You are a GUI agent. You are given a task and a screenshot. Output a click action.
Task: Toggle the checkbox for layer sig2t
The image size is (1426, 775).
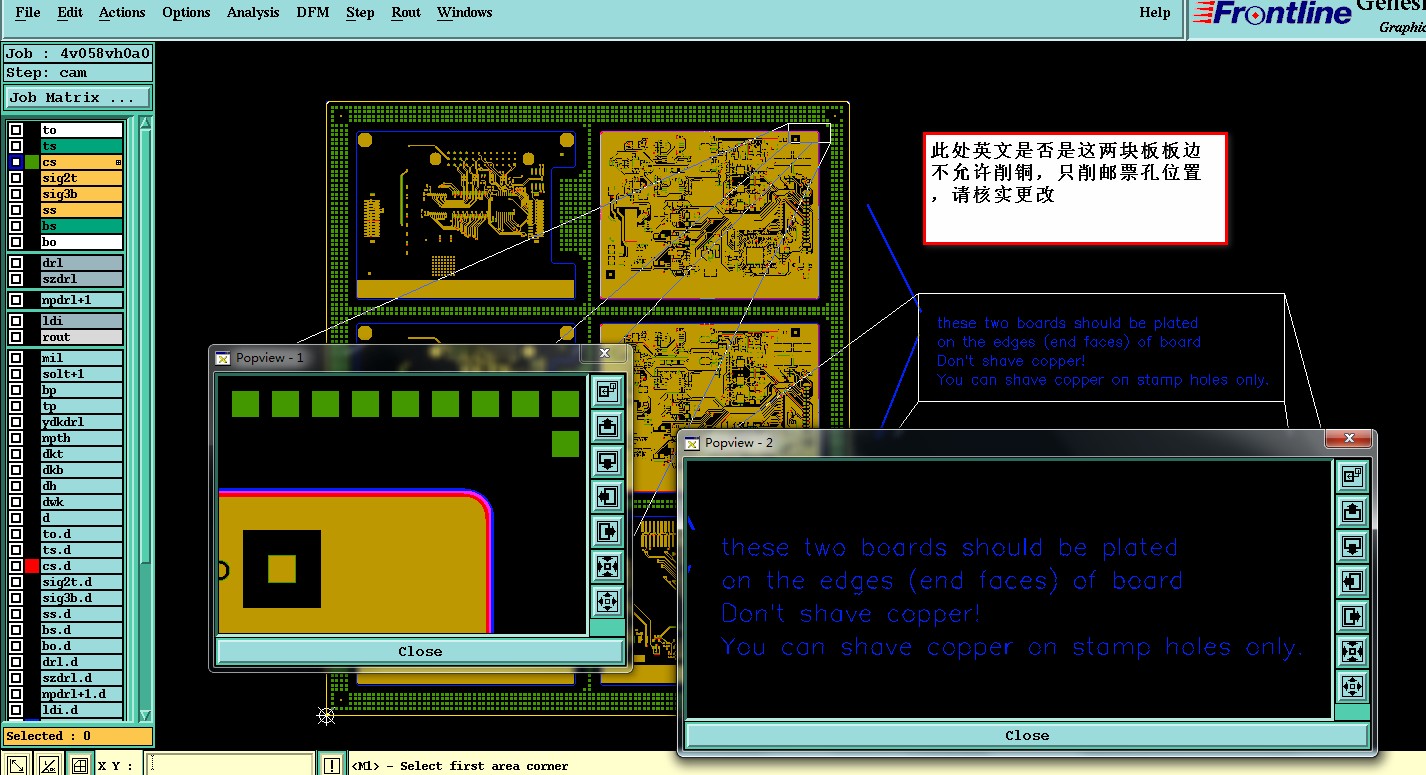(16, 178)
